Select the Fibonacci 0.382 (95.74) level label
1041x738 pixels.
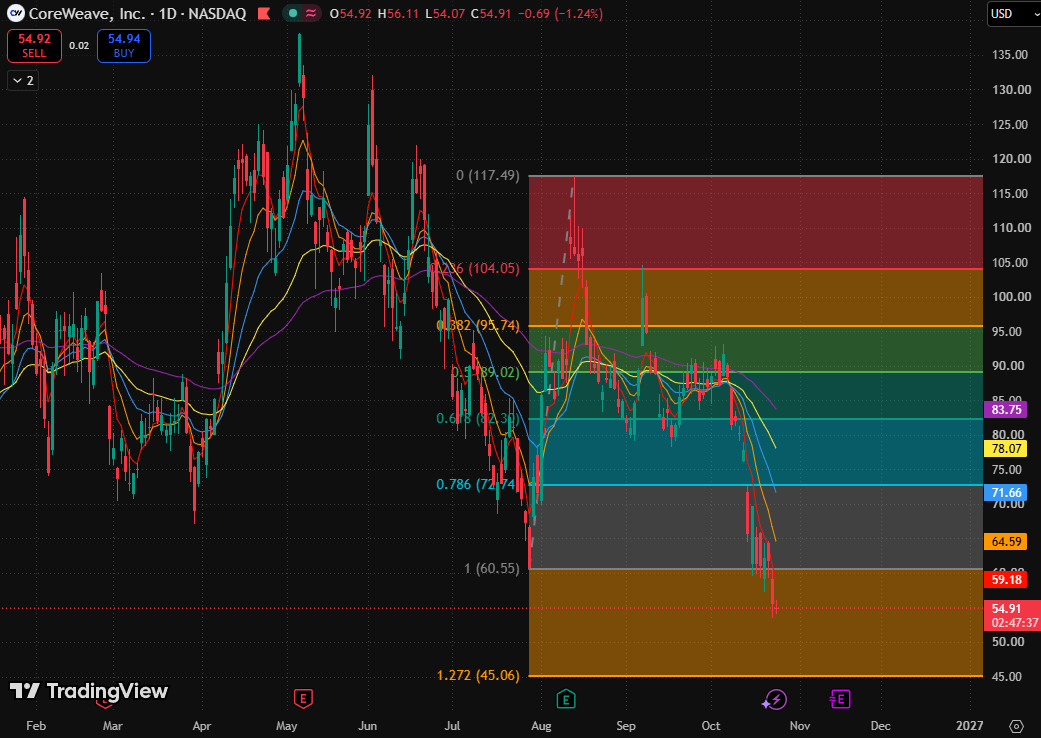[477, 325]
